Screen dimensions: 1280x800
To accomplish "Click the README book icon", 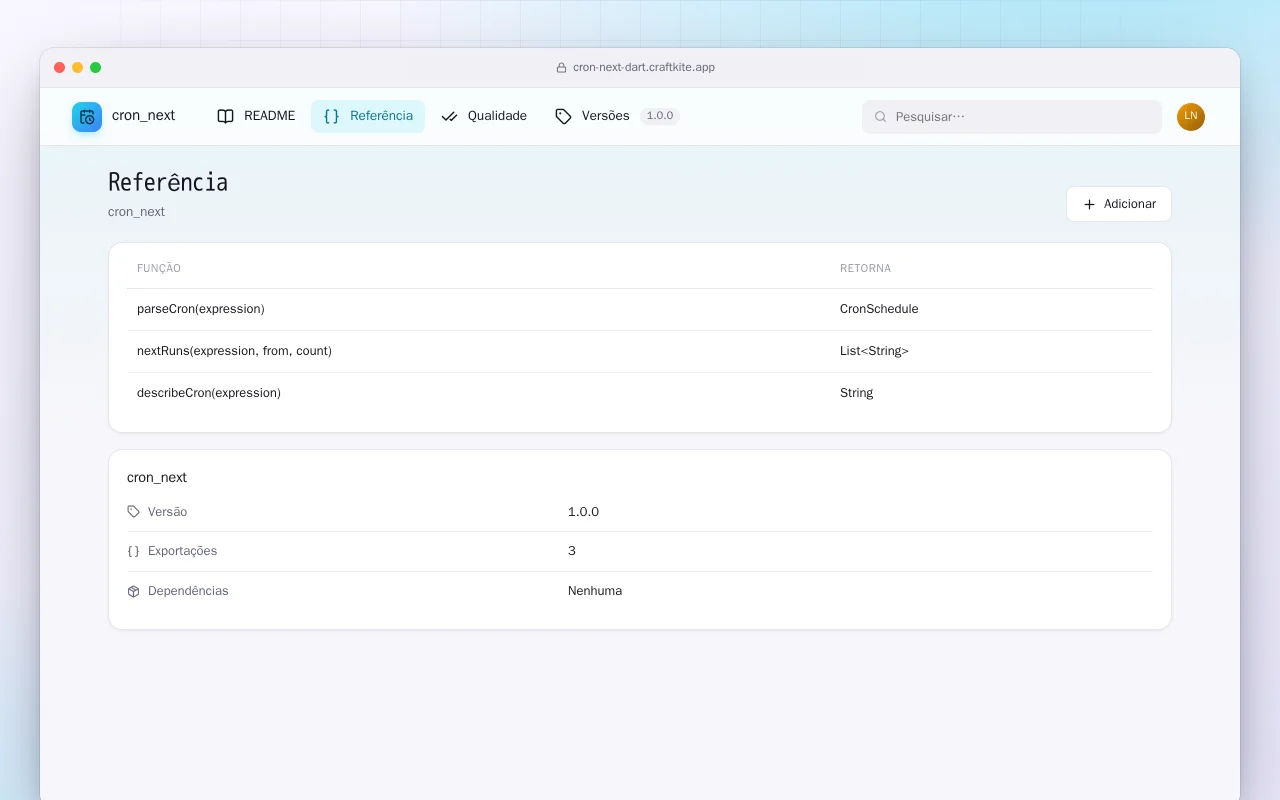I will pyautogui.click(x=226, y=116).
